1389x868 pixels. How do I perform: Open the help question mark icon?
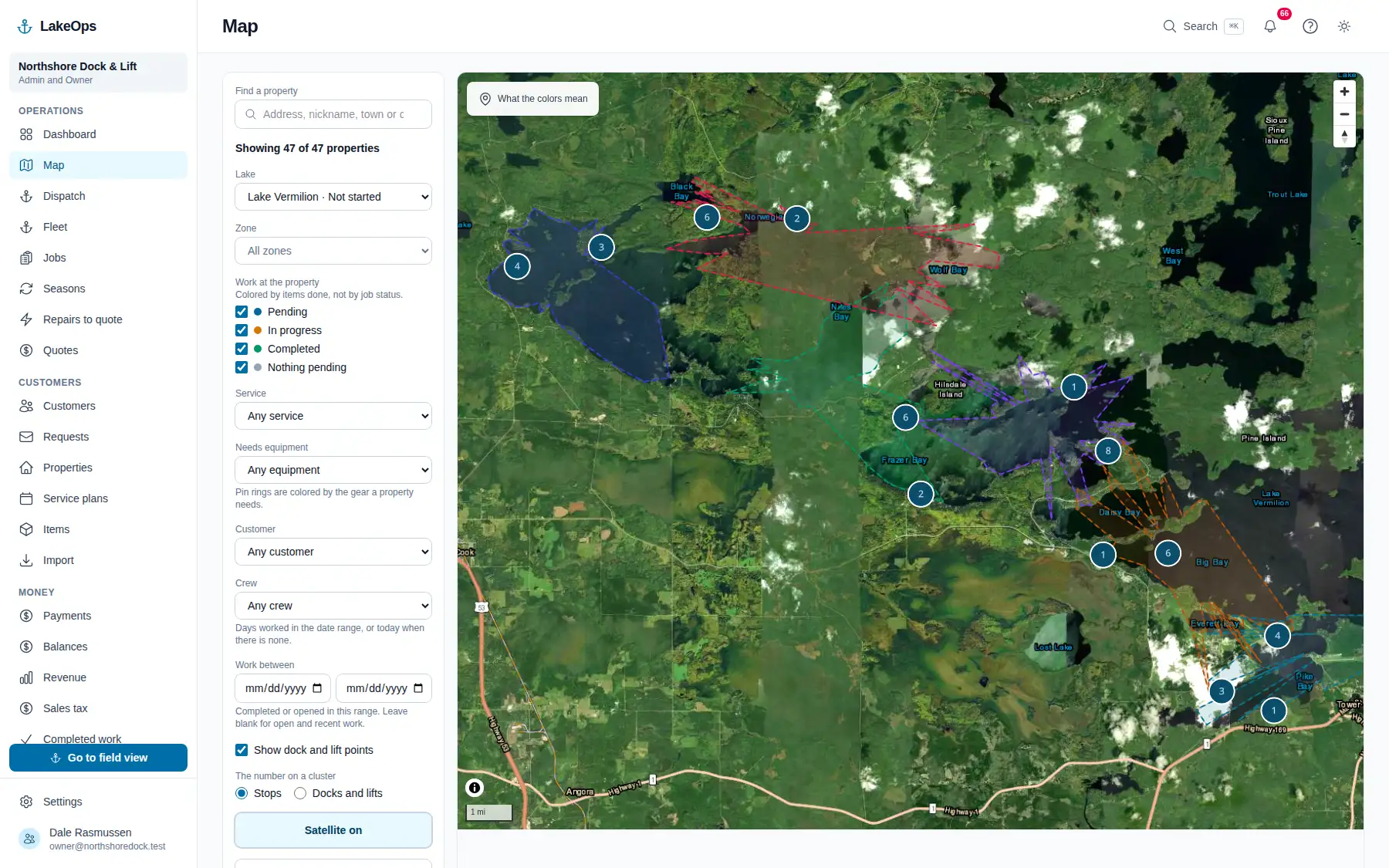[1310, 26]
